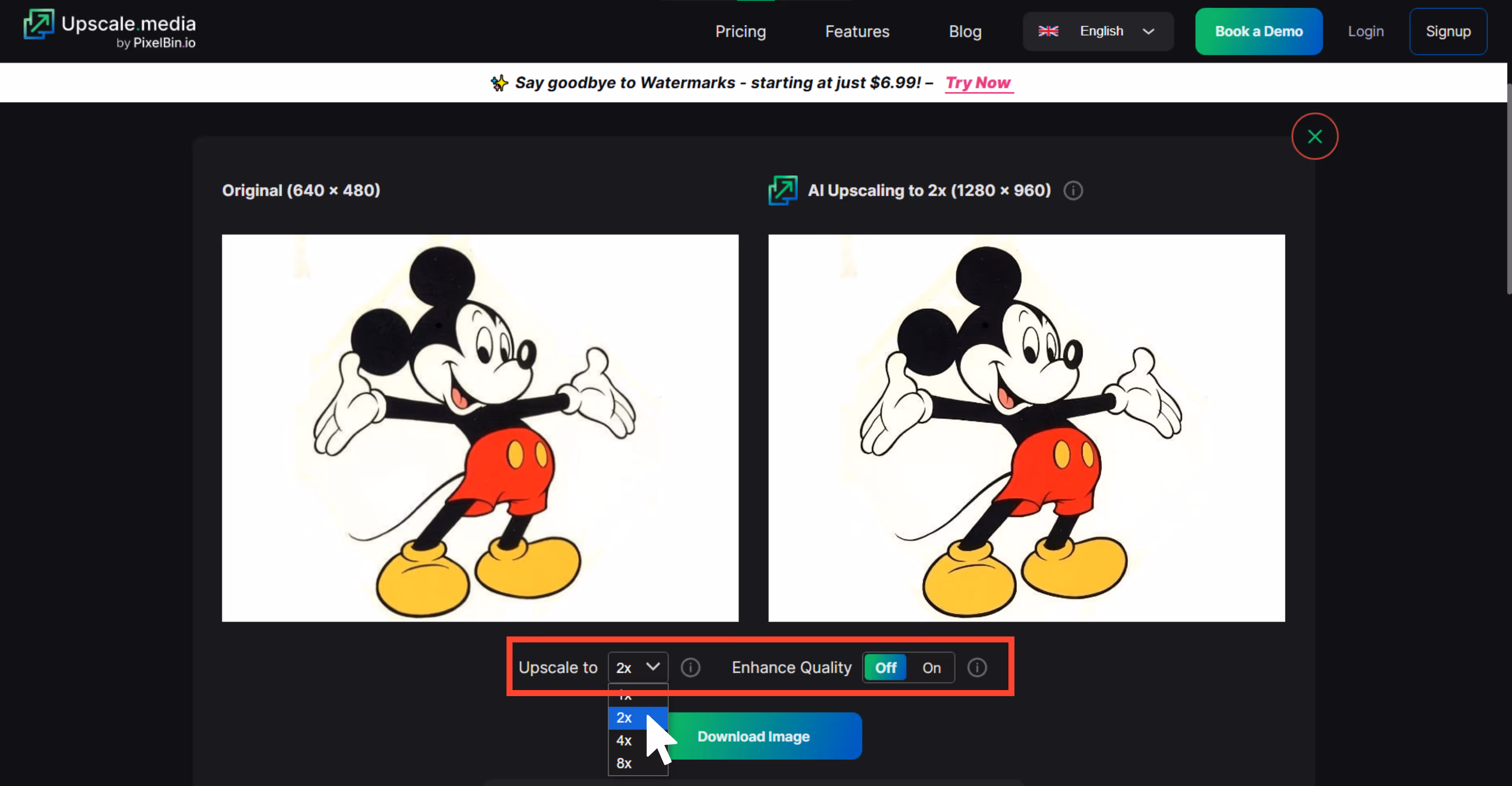This screenshot has width=1512, height=786.
Task: Click info icon next to Enhance Quality toggle
Action: [x=977, y=667]
